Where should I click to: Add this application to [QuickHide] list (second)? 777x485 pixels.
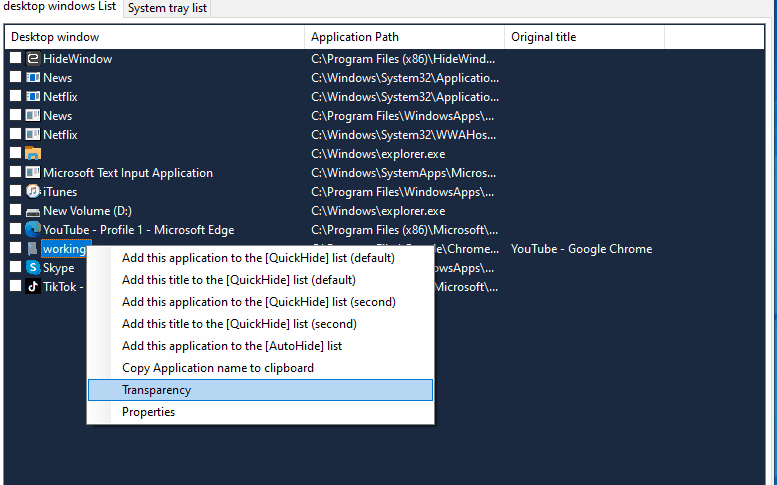click(x=260, y=302)
